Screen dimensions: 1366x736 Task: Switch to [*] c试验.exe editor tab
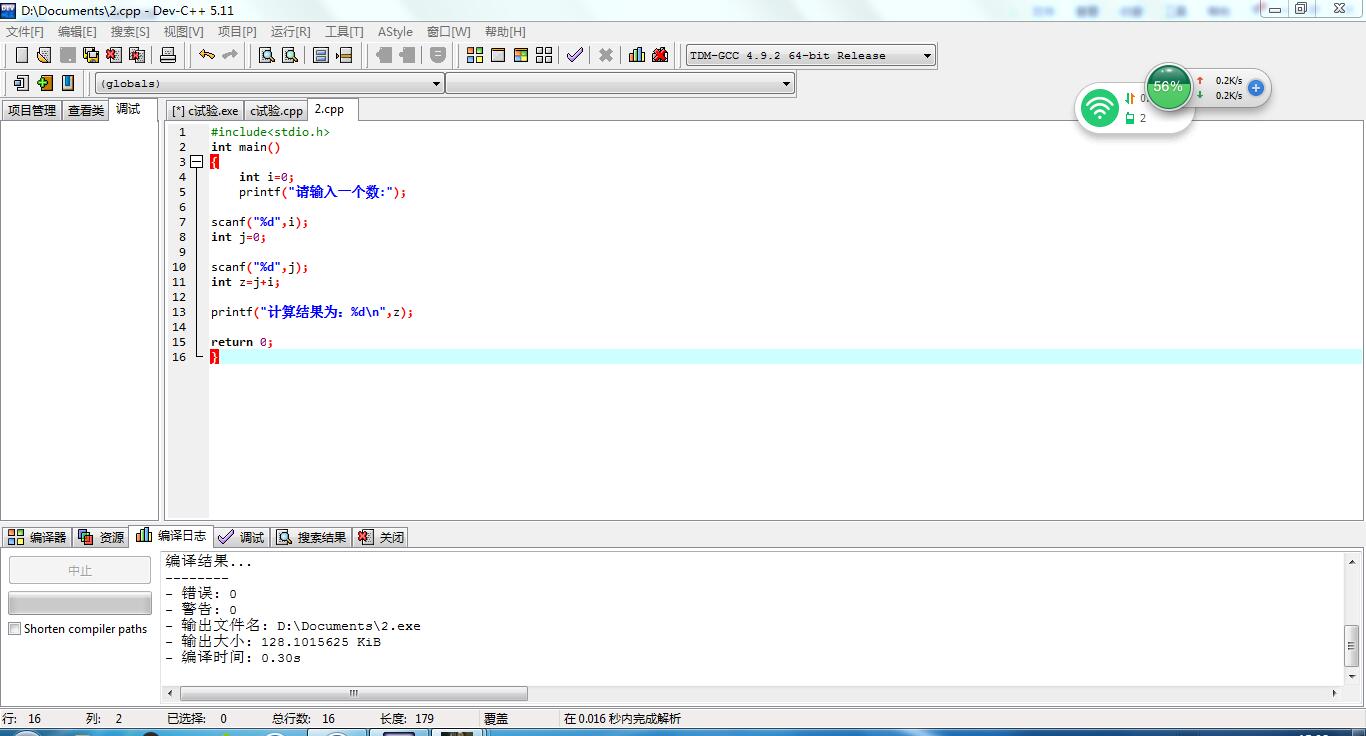tap(205, 111)
